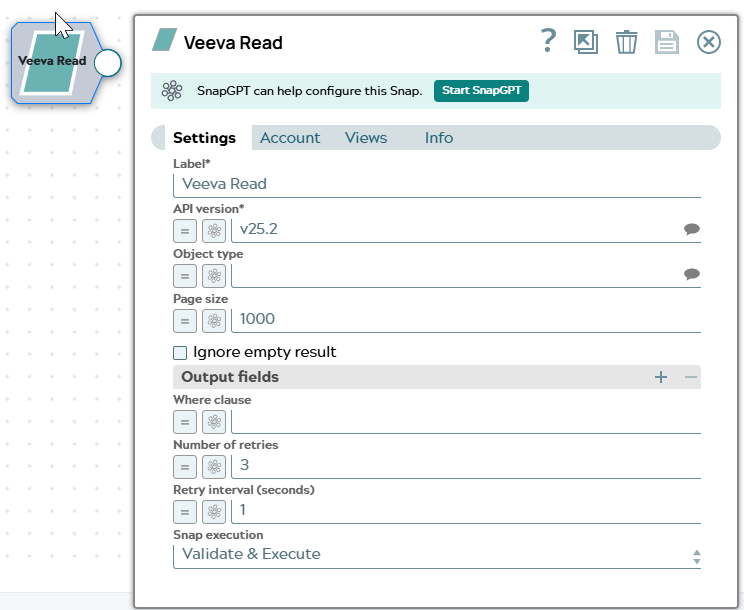Click the pop-out dialog icon

coord(586,42)
